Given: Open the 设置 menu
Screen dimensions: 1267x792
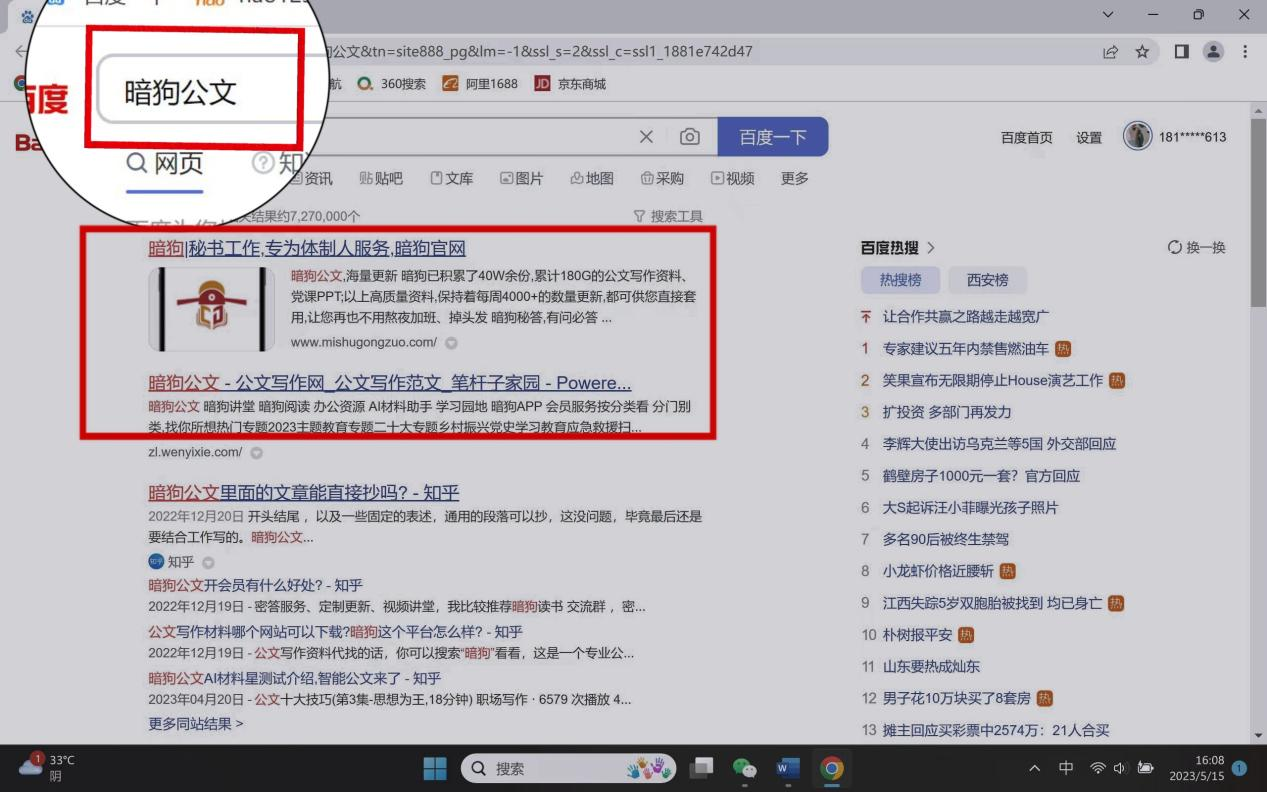Looking at the screenshot, I should pos(1089,138).
